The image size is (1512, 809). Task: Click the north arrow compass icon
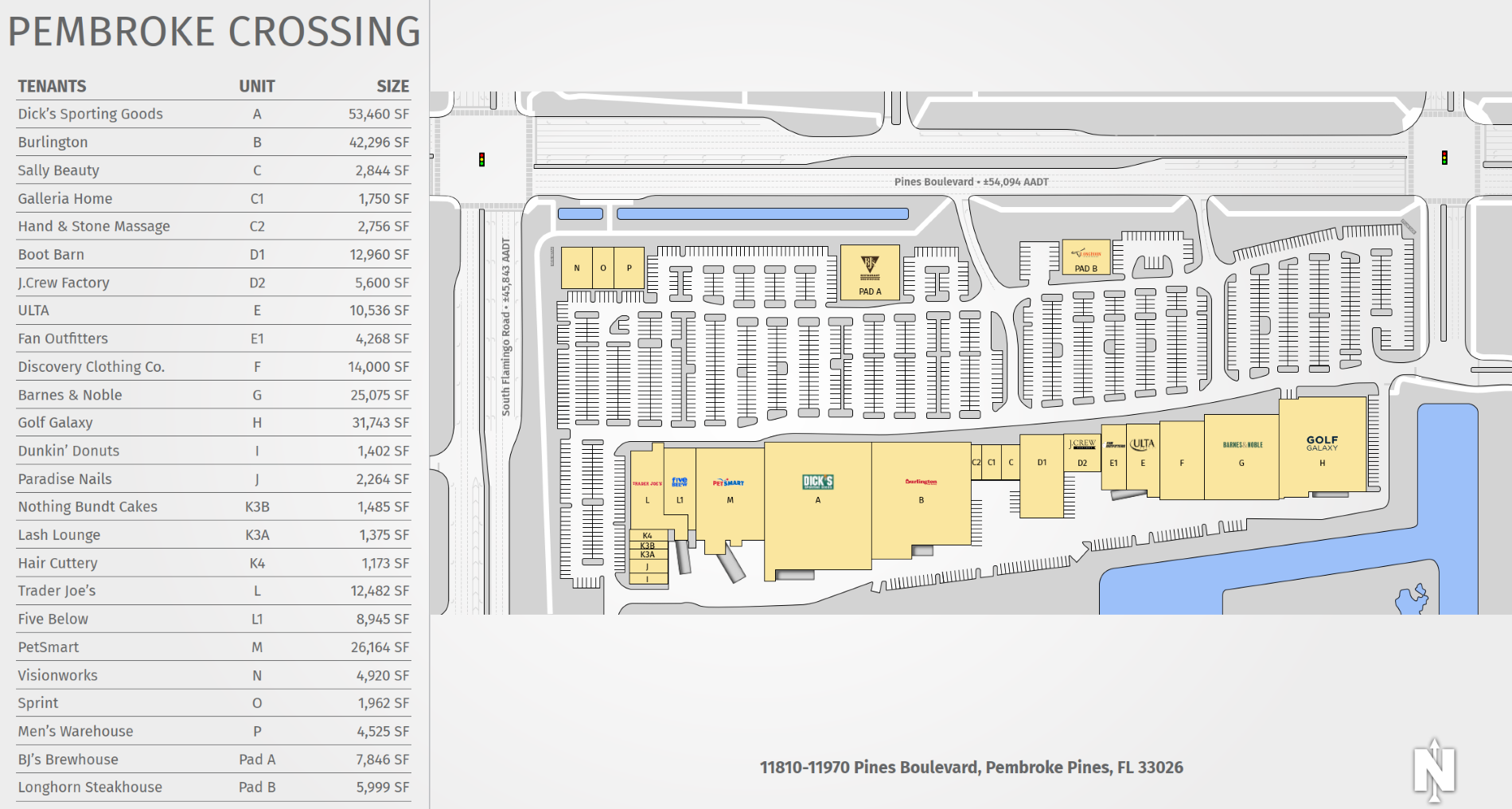click(x=1434, y=770)
